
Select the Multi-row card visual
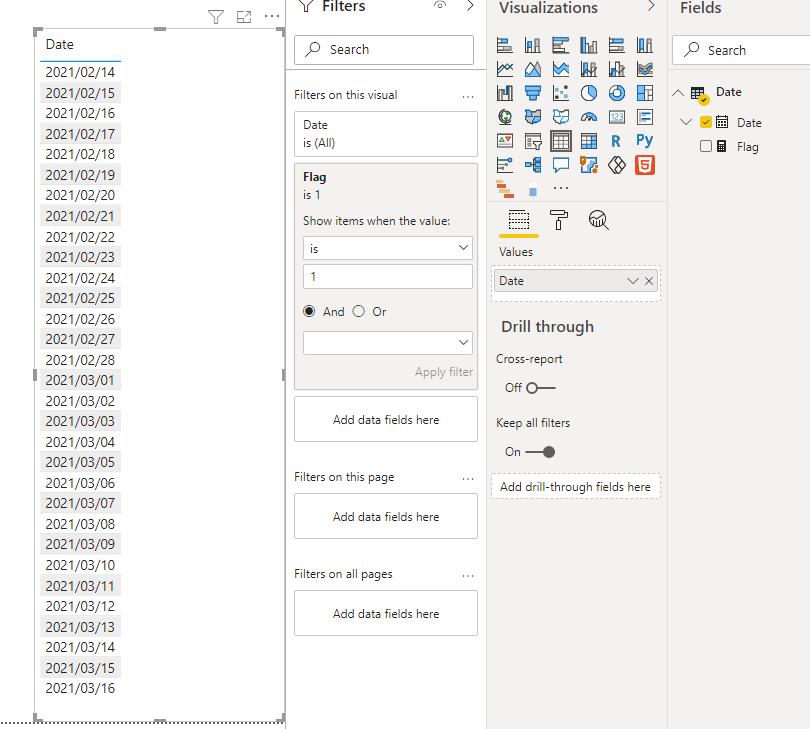644,117
